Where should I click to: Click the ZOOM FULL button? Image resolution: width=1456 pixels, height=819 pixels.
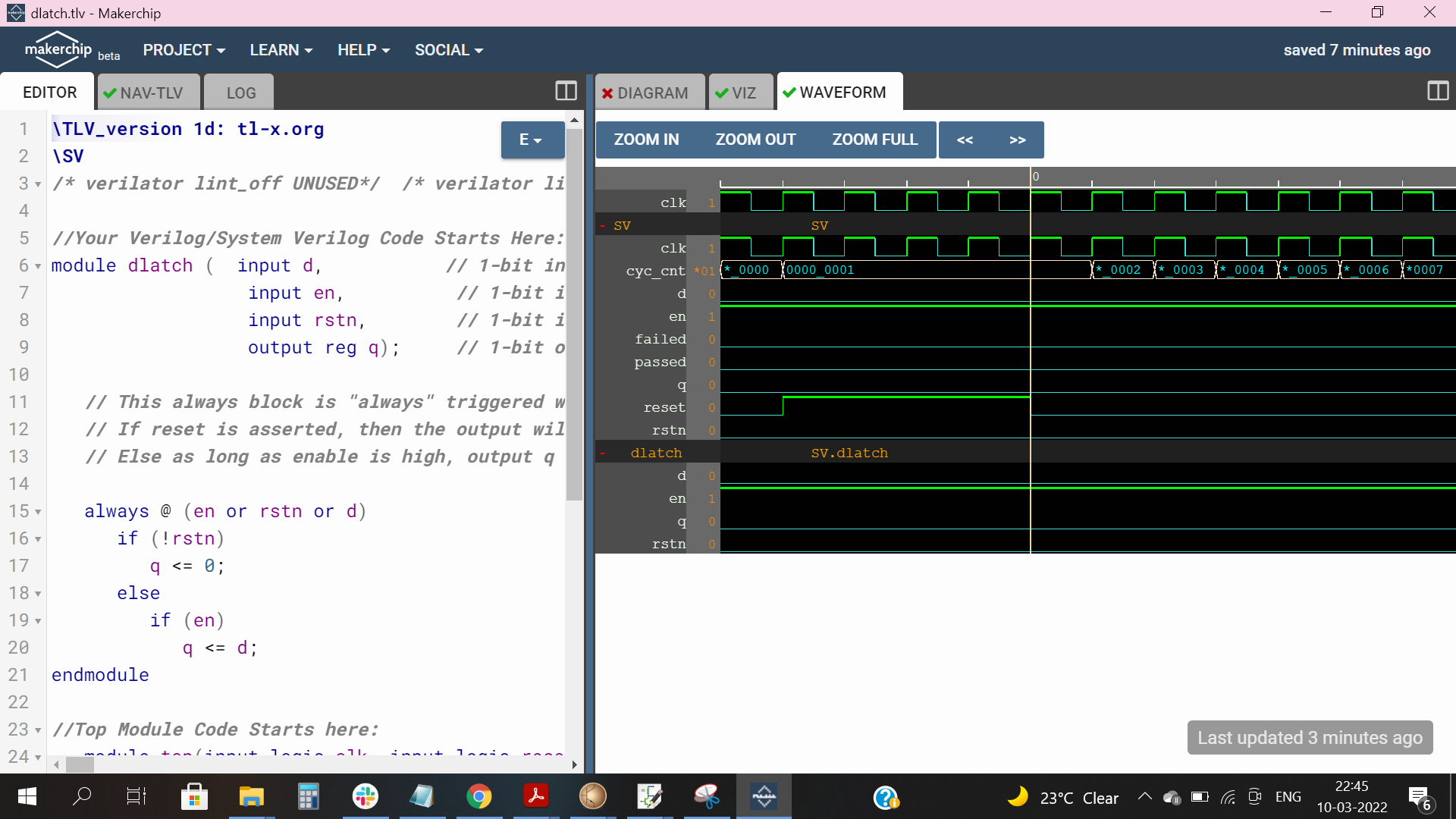click(874, 140)
